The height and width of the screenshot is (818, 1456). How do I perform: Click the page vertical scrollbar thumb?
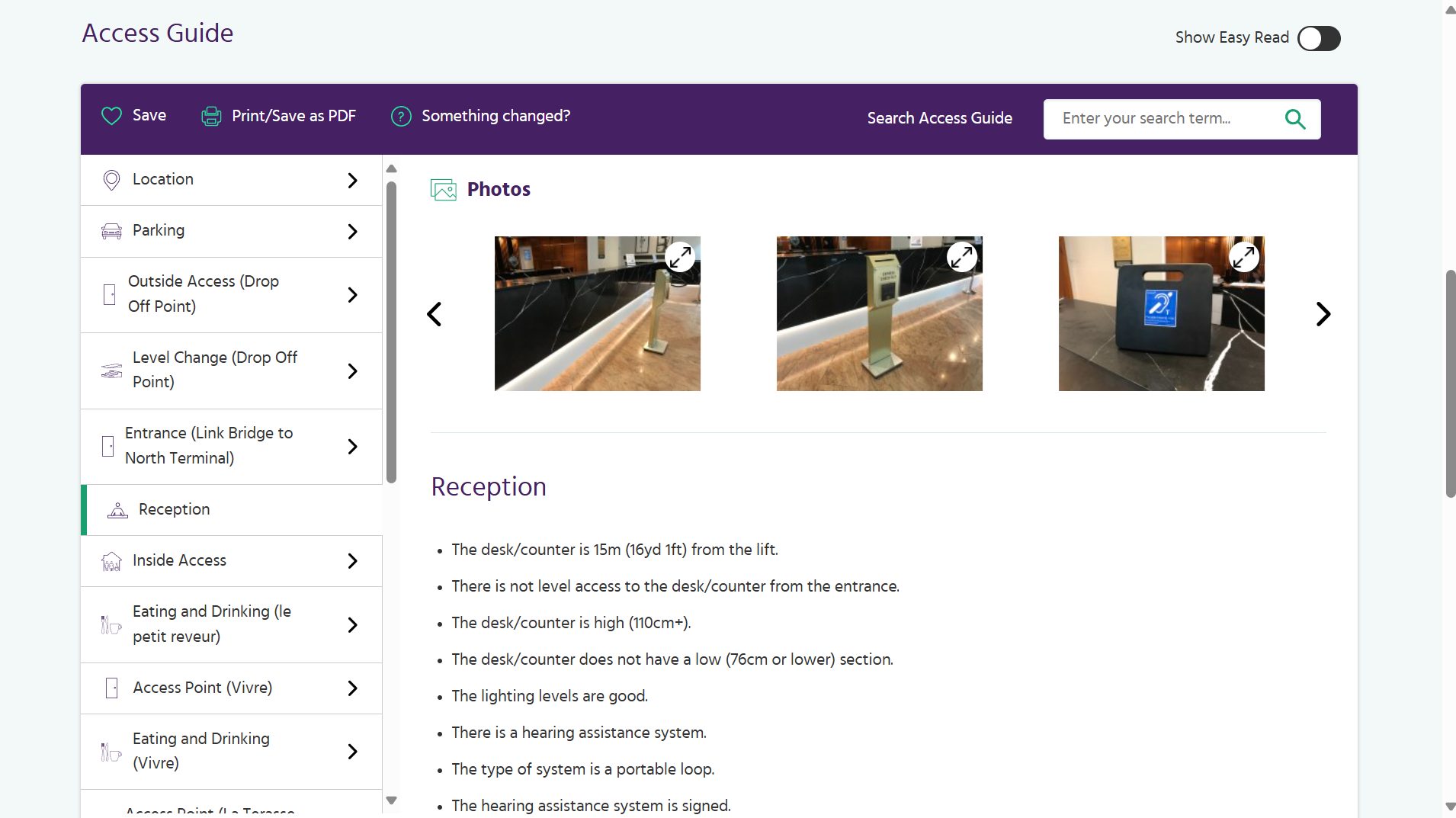pyautogui.click(x=1451, y=383)
